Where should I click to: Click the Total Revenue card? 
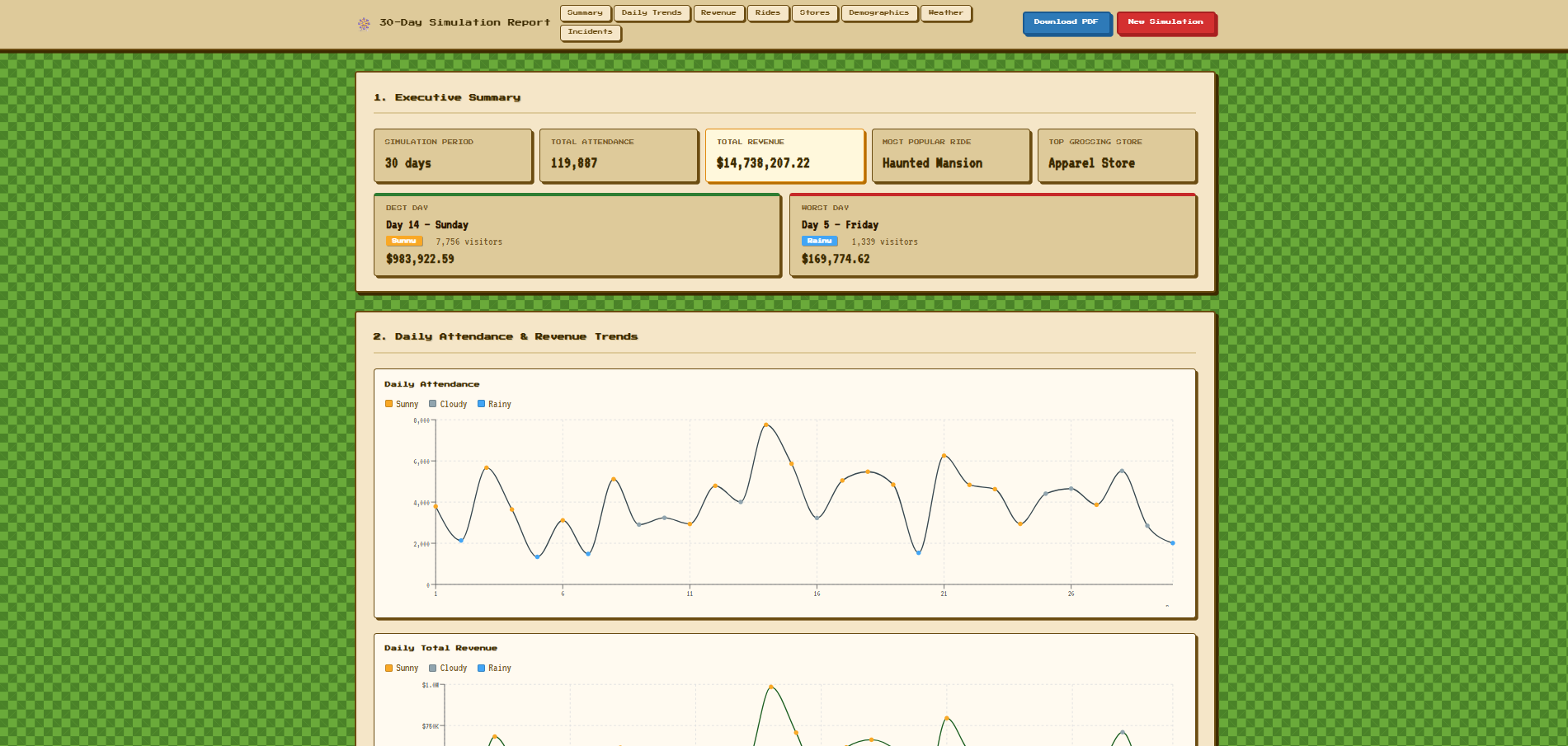(784, 155)
